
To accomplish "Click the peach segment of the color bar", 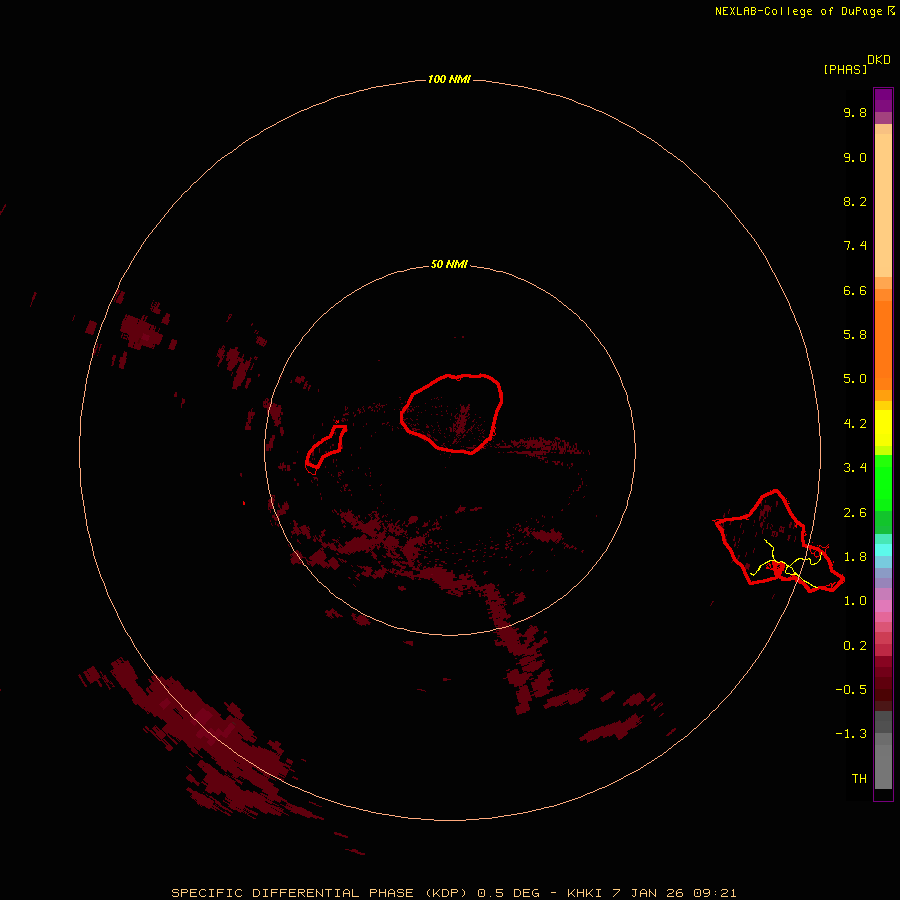I will (883, 205).
